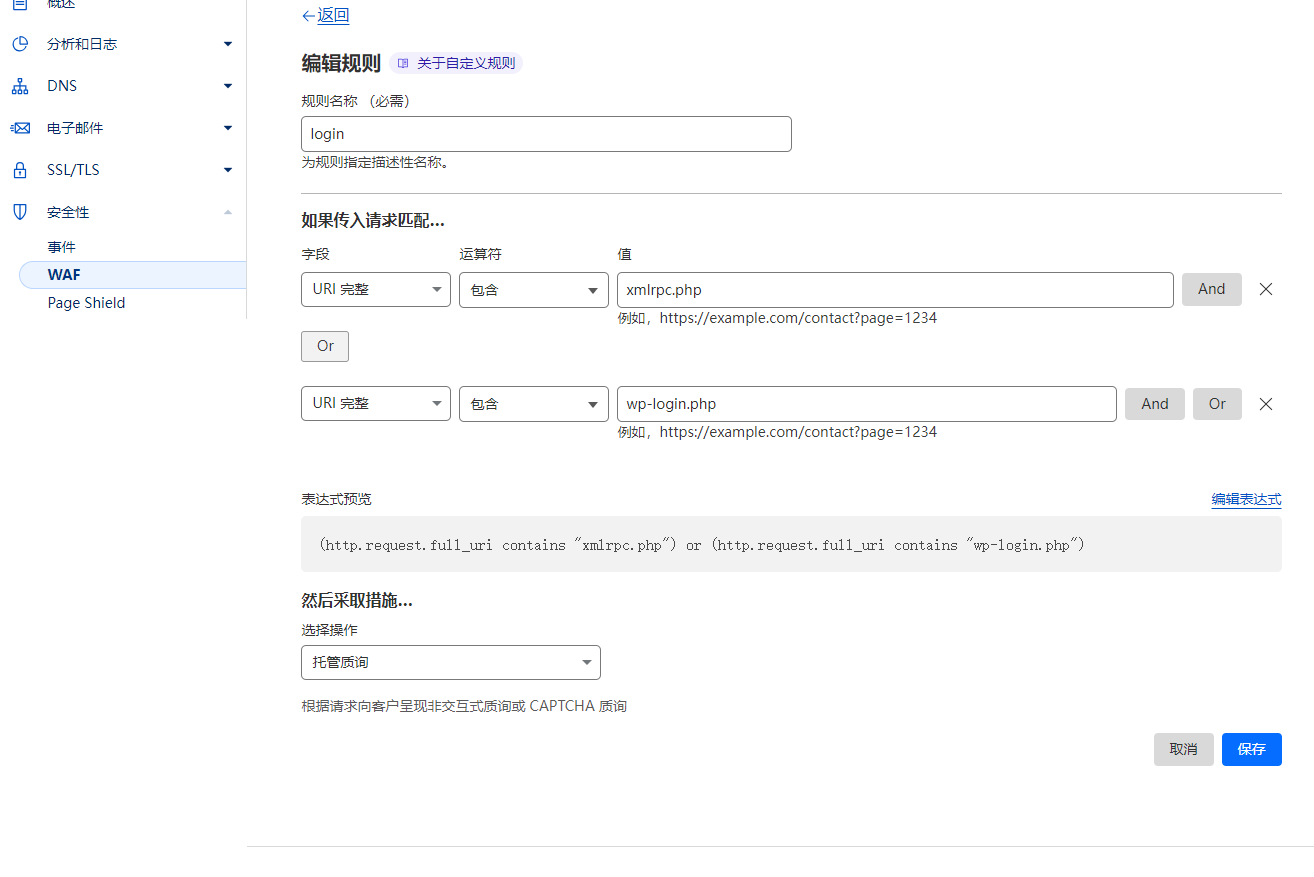Open 分析和日志 in sidebar
The width and height of the screenshot is (1314, 877).
(82, 44)
